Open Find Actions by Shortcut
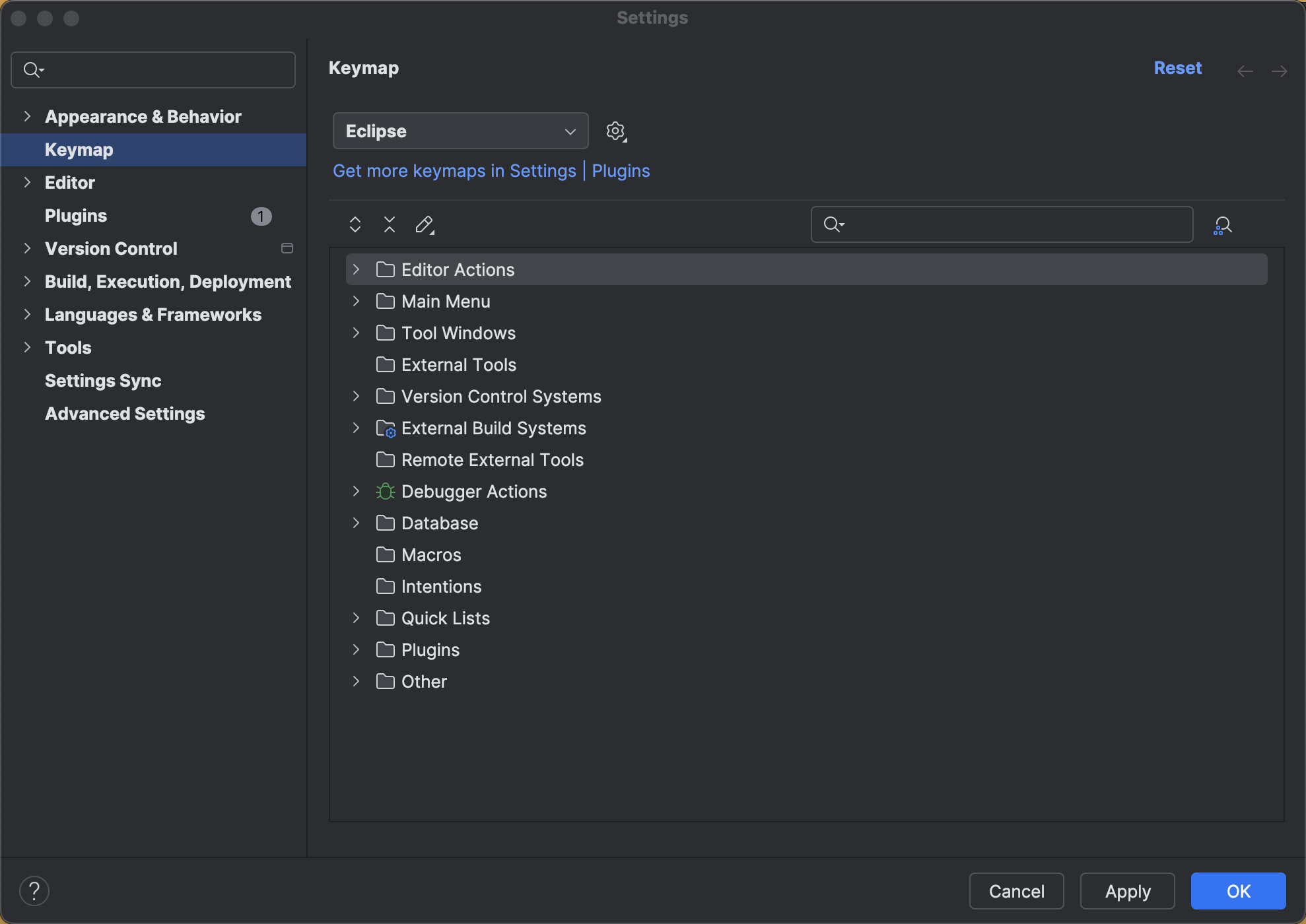Image resolution: width=1306 pixels, height=924 pixels. [x=1223, y=225]
